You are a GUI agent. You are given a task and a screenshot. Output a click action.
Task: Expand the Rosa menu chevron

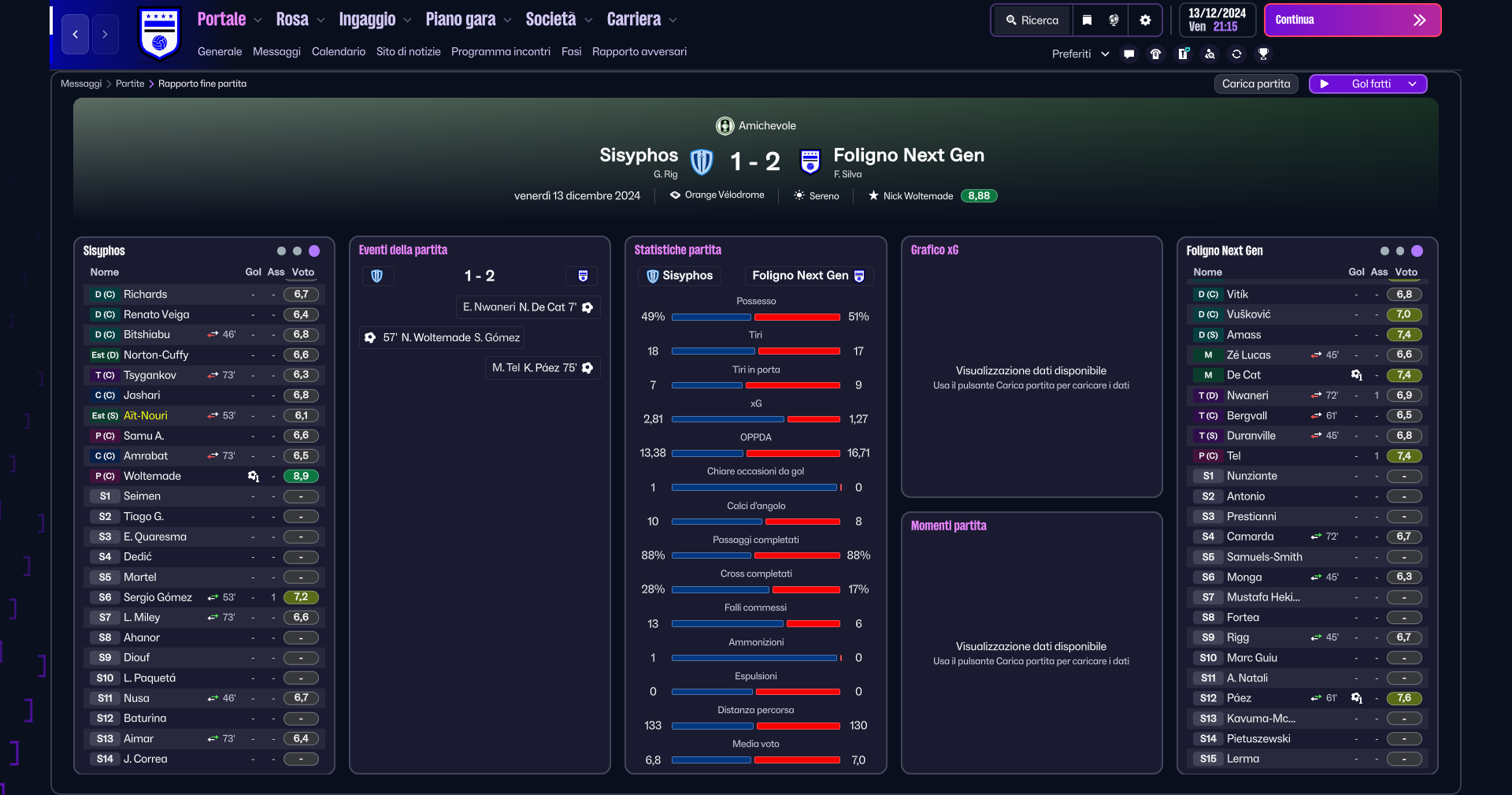coord(321,20)
